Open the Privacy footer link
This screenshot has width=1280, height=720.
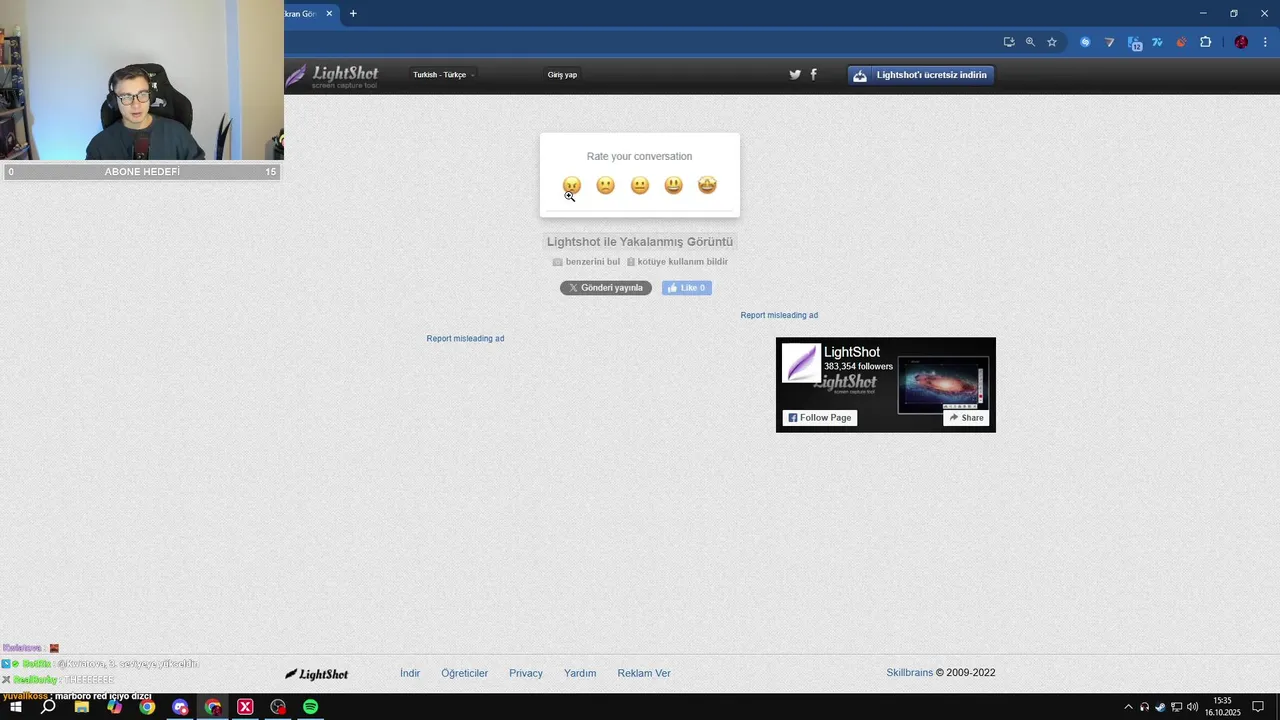[526, 673]
